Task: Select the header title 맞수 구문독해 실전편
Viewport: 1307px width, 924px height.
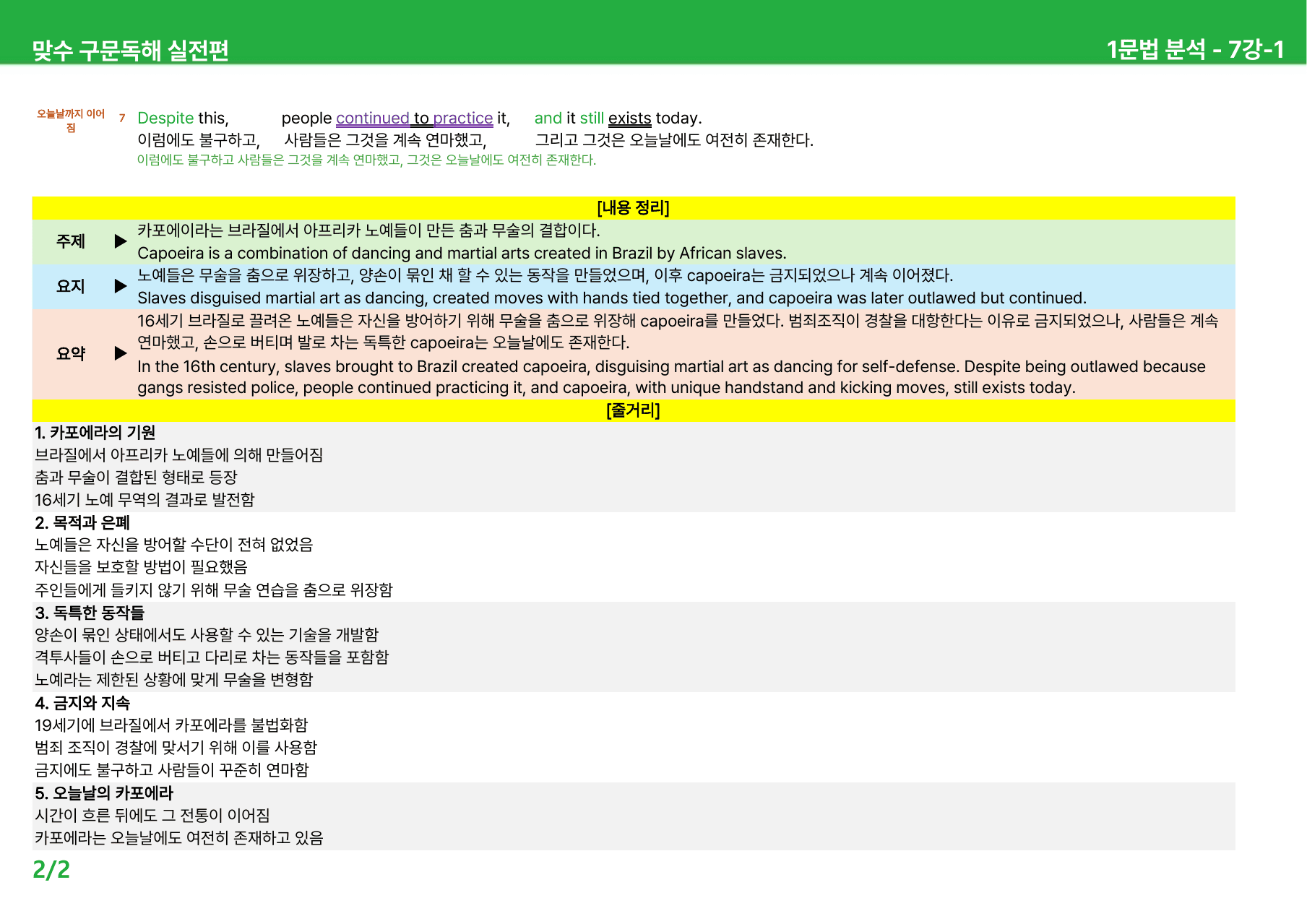Action: tap(131, 50)
